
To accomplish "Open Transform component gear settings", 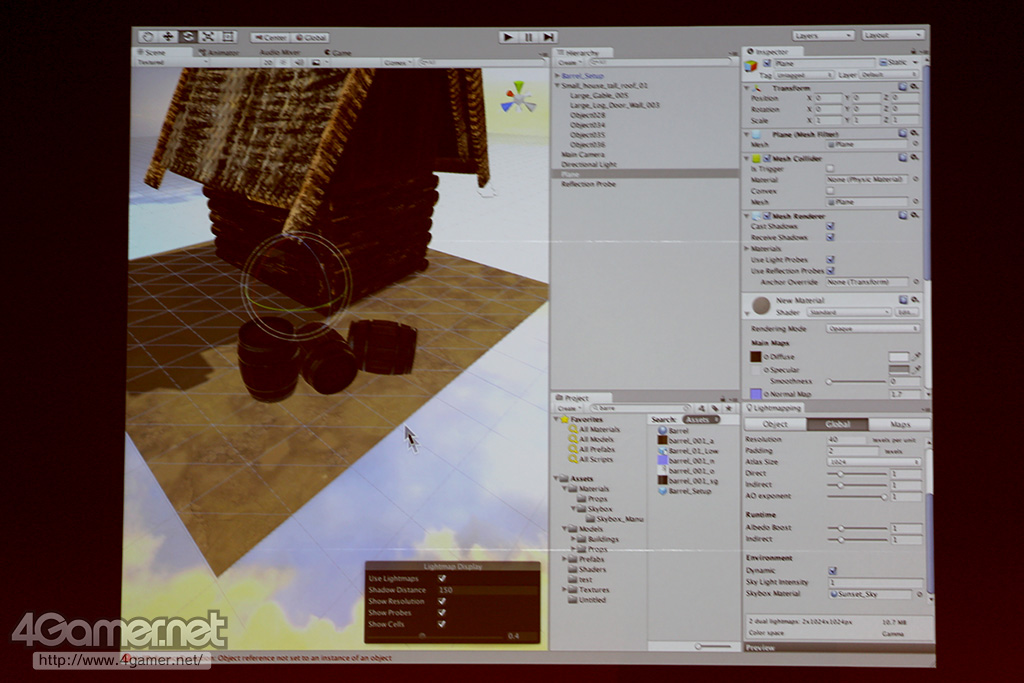I will coord(914,87).
